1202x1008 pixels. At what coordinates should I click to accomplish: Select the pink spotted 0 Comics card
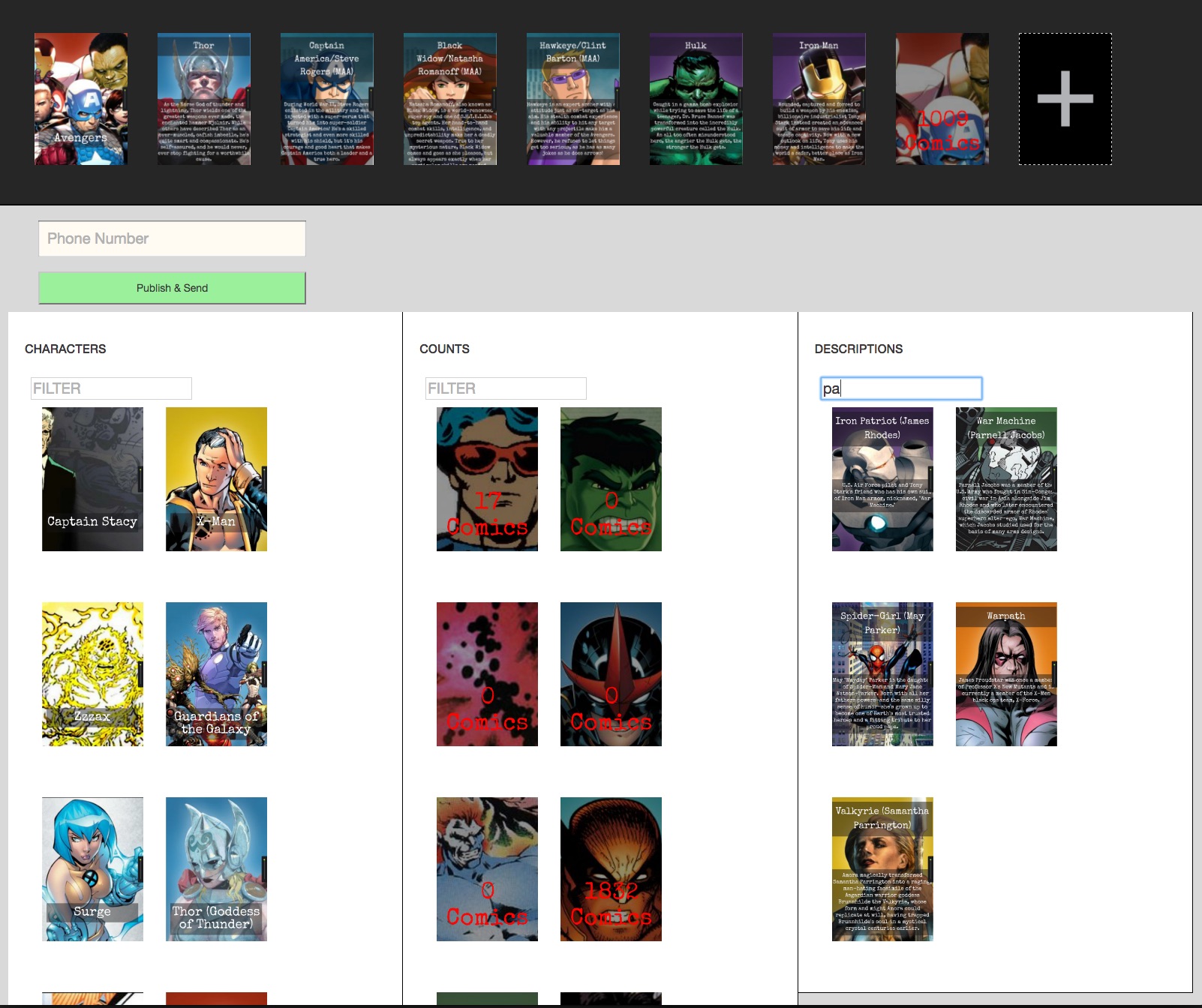point(487,674)
